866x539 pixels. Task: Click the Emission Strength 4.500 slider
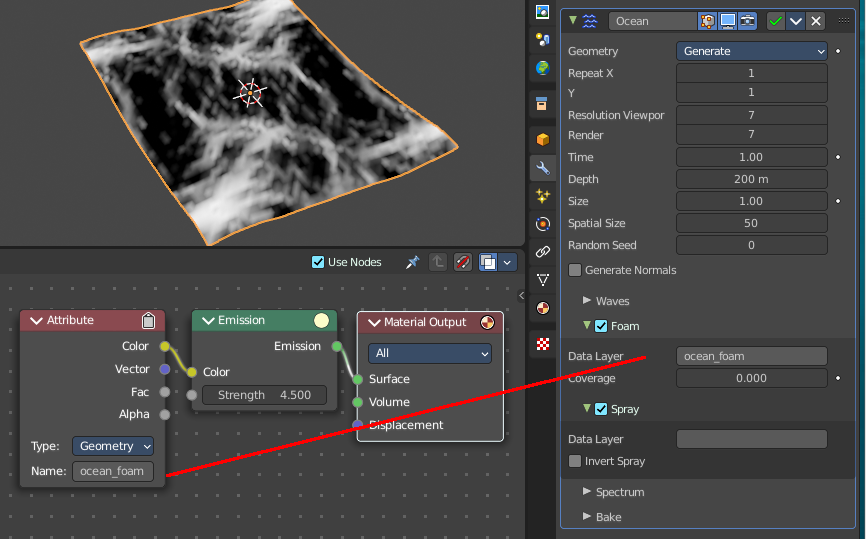(x=264, y=395)
